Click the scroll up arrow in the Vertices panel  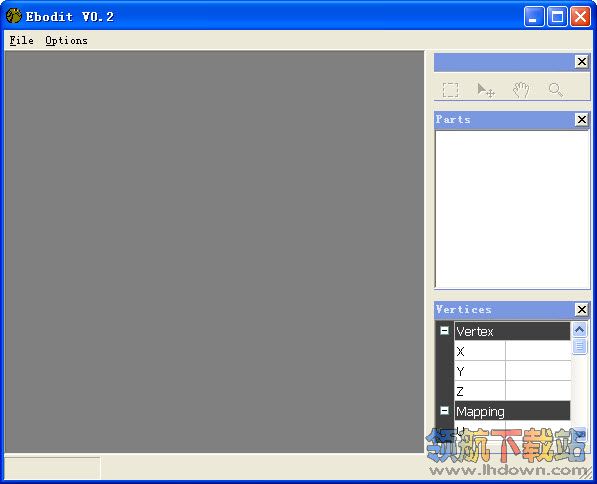click(x=579, y=329)
